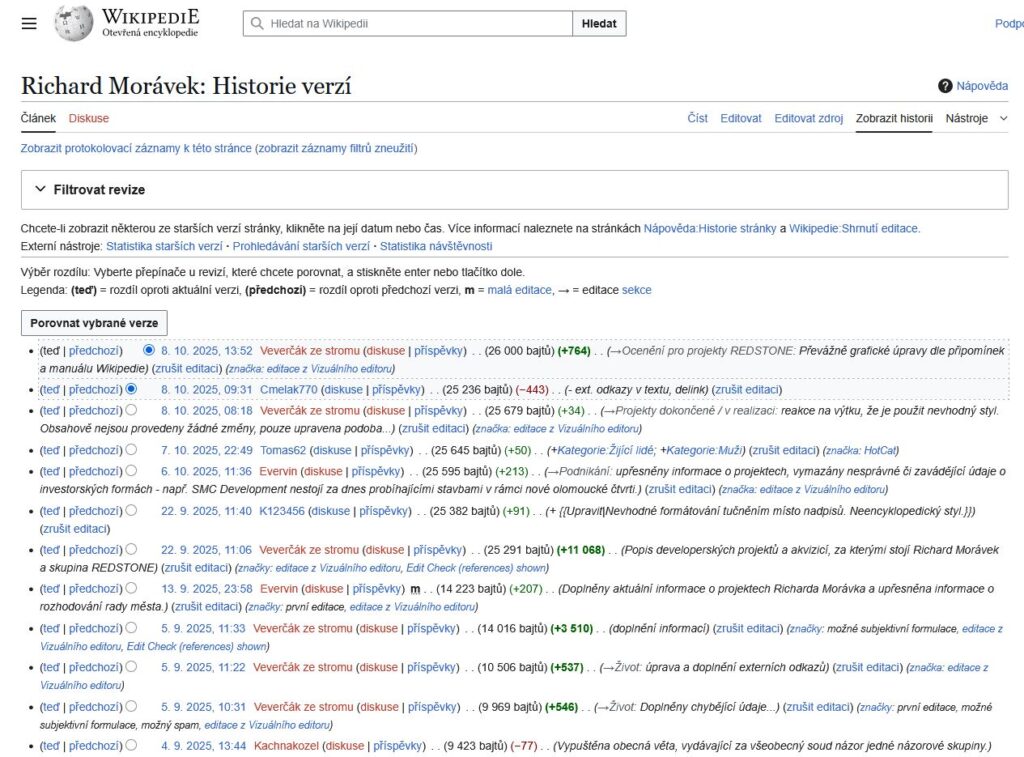This screenshot has width=1024, height=757.
Task: Select radio button for Kachnakozel revision
Action: coord(131,745)
